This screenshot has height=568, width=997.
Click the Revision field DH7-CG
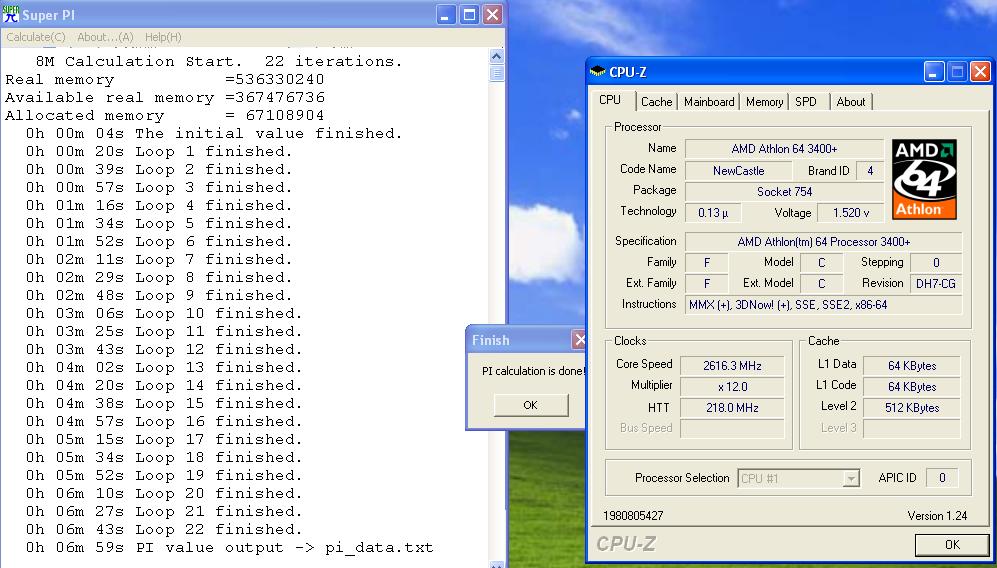(x=935, y=284)
